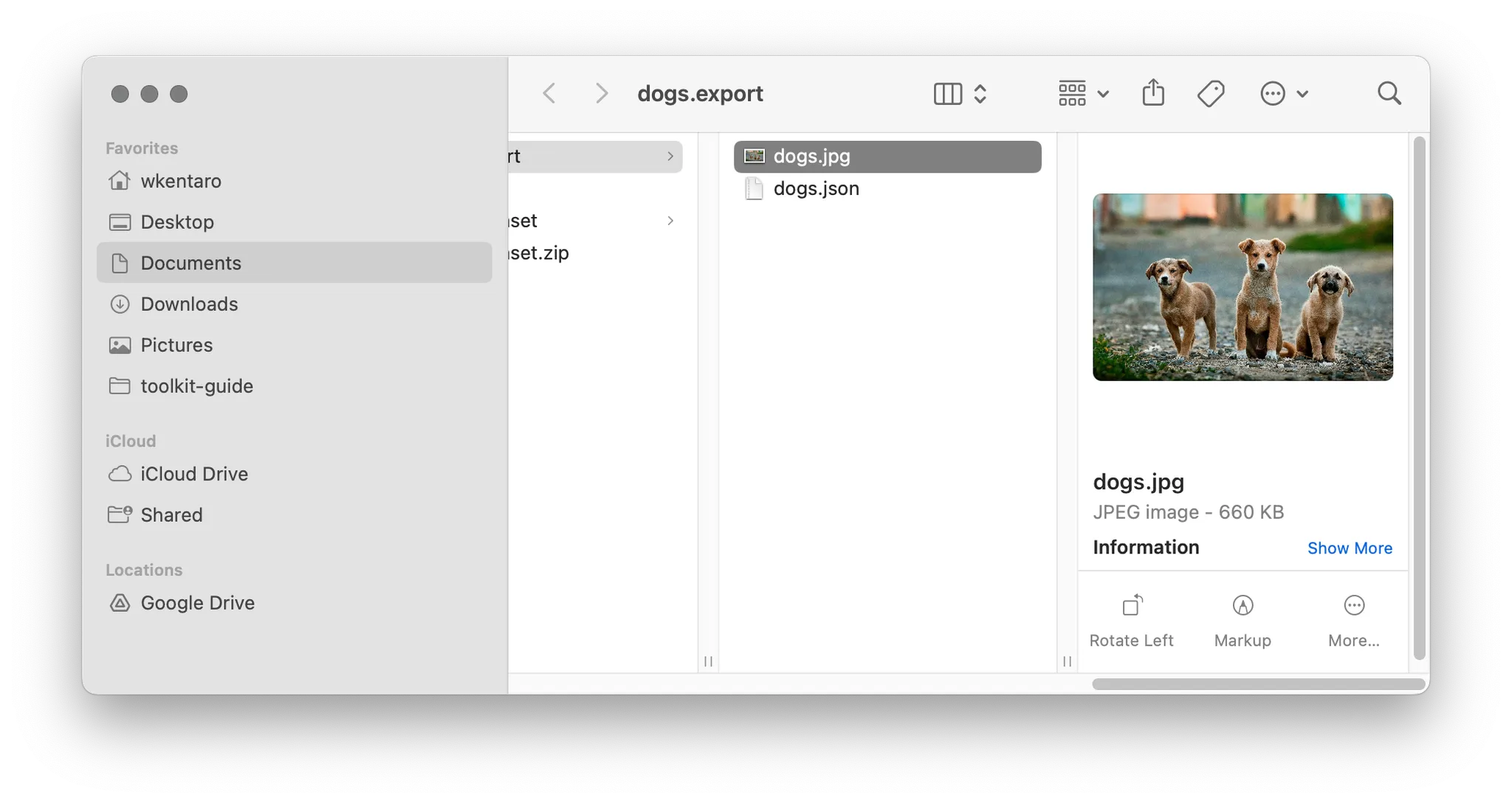Click the Show More link
This screenshot has width=1512, height=803.
click(1349, 548)
